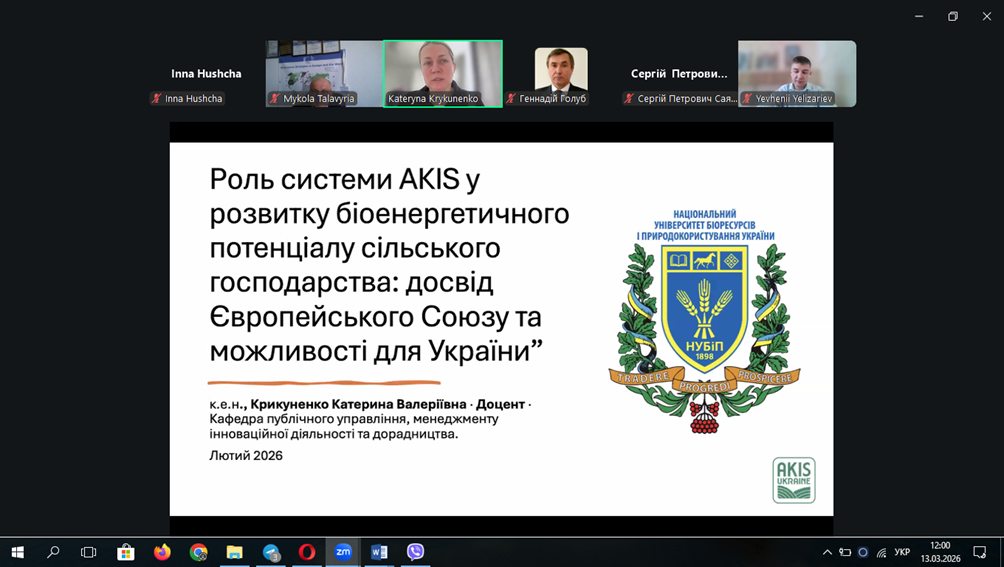Click the Zoom app taskbar icon
Image resolution: width=1004 pixels, height=567 pixels.
click(343, 552)
